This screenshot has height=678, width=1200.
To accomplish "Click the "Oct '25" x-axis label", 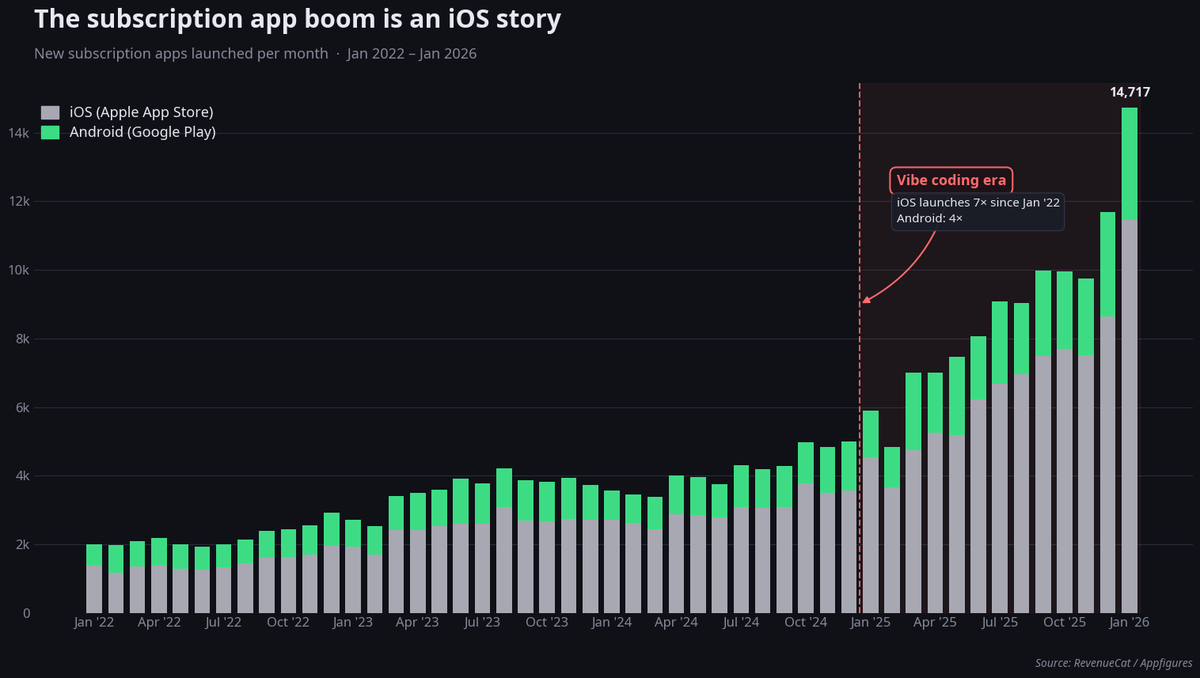I will [1065, 623].
